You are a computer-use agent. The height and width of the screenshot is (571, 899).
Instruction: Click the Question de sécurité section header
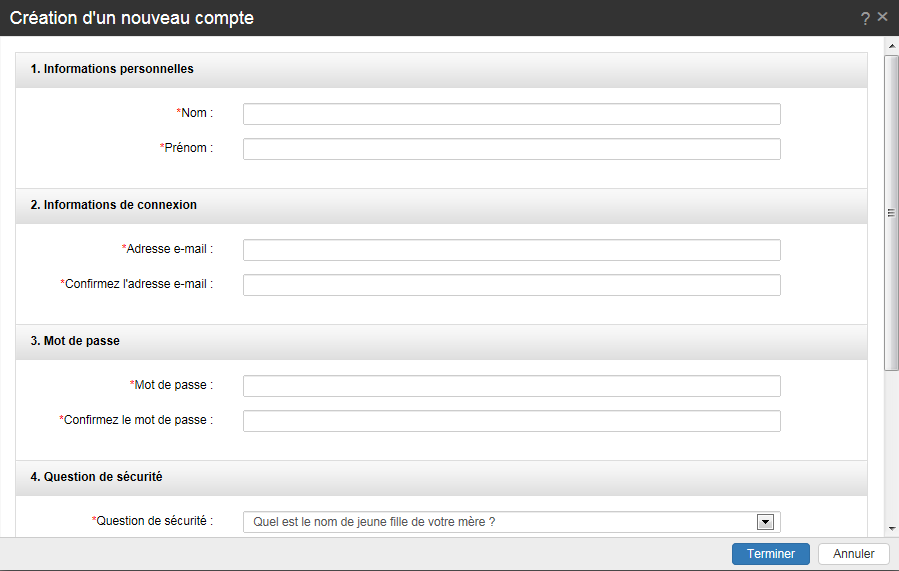coord(96,477)
